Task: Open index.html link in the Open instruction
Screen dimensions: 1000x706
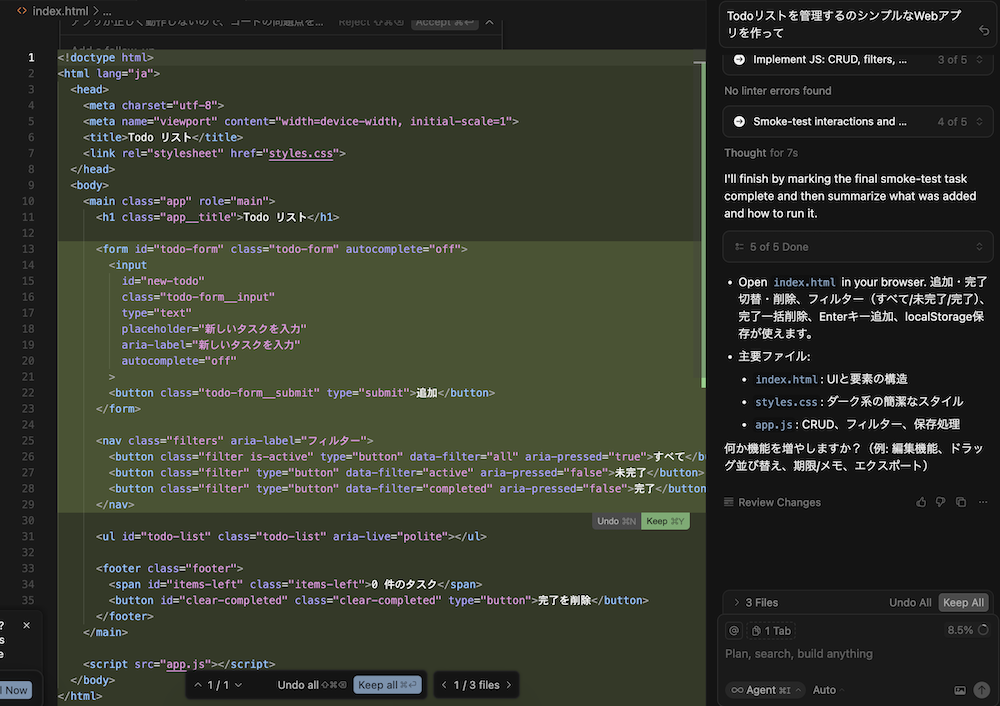Action: [x=804, y=282]
